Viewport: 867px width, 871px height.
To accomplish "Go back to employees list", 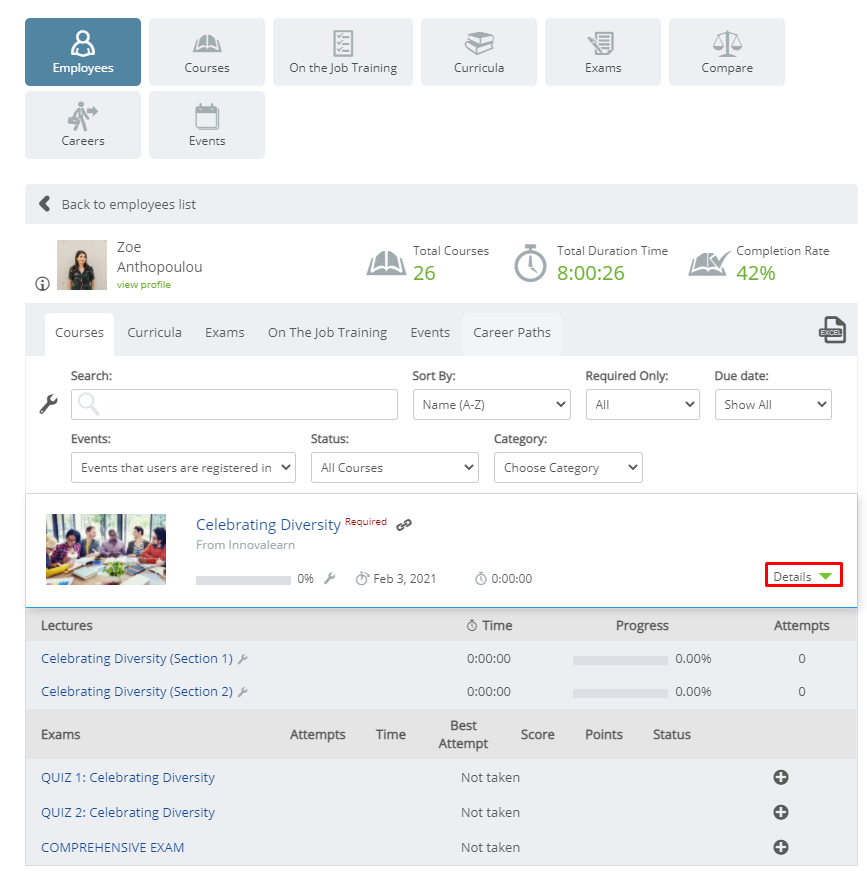I will pos(128,204).
